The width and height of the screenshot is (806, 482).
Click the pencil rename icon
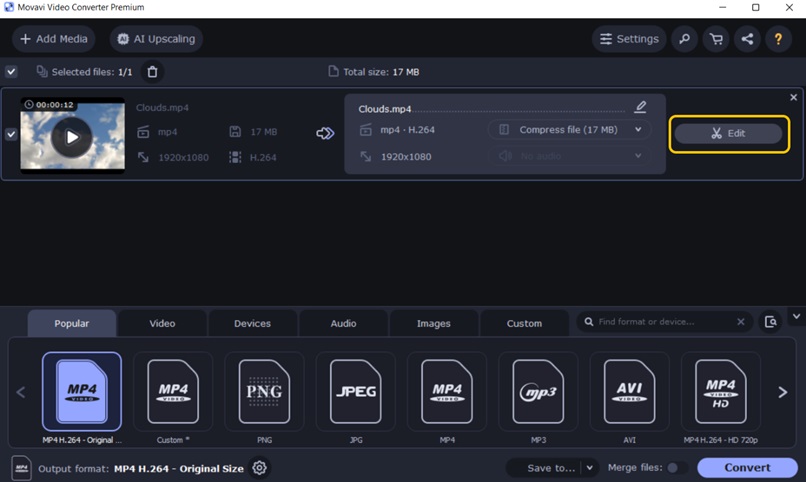pyautogui.click(x=640, y=107)
